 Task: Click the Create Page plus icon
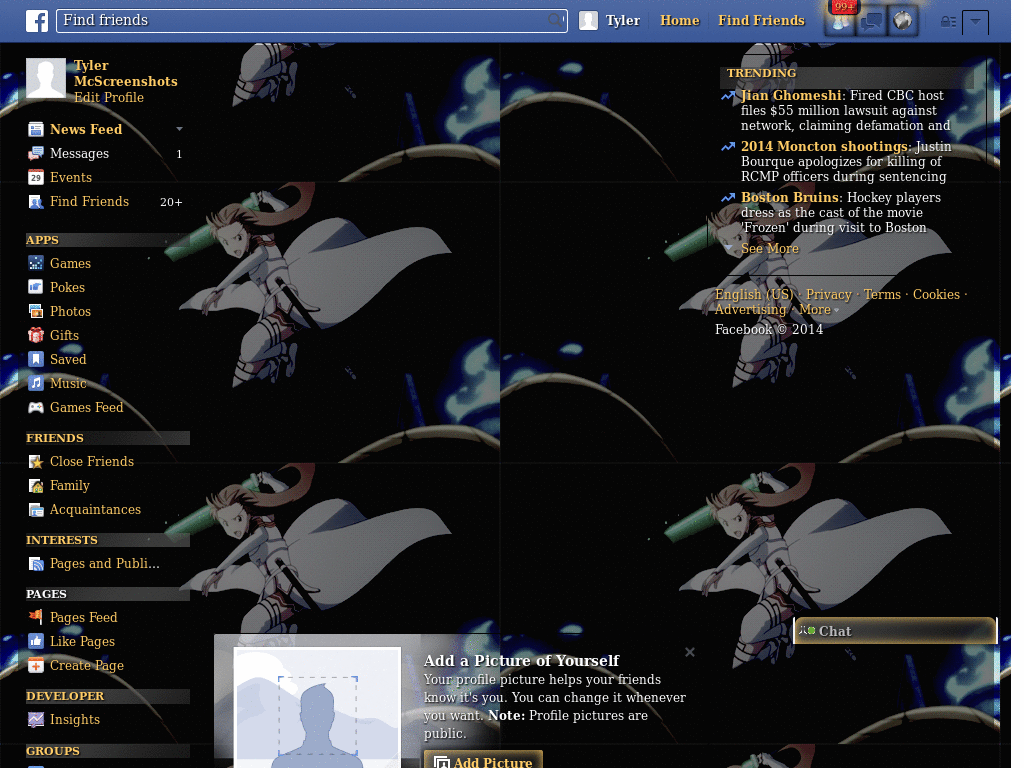36,665
